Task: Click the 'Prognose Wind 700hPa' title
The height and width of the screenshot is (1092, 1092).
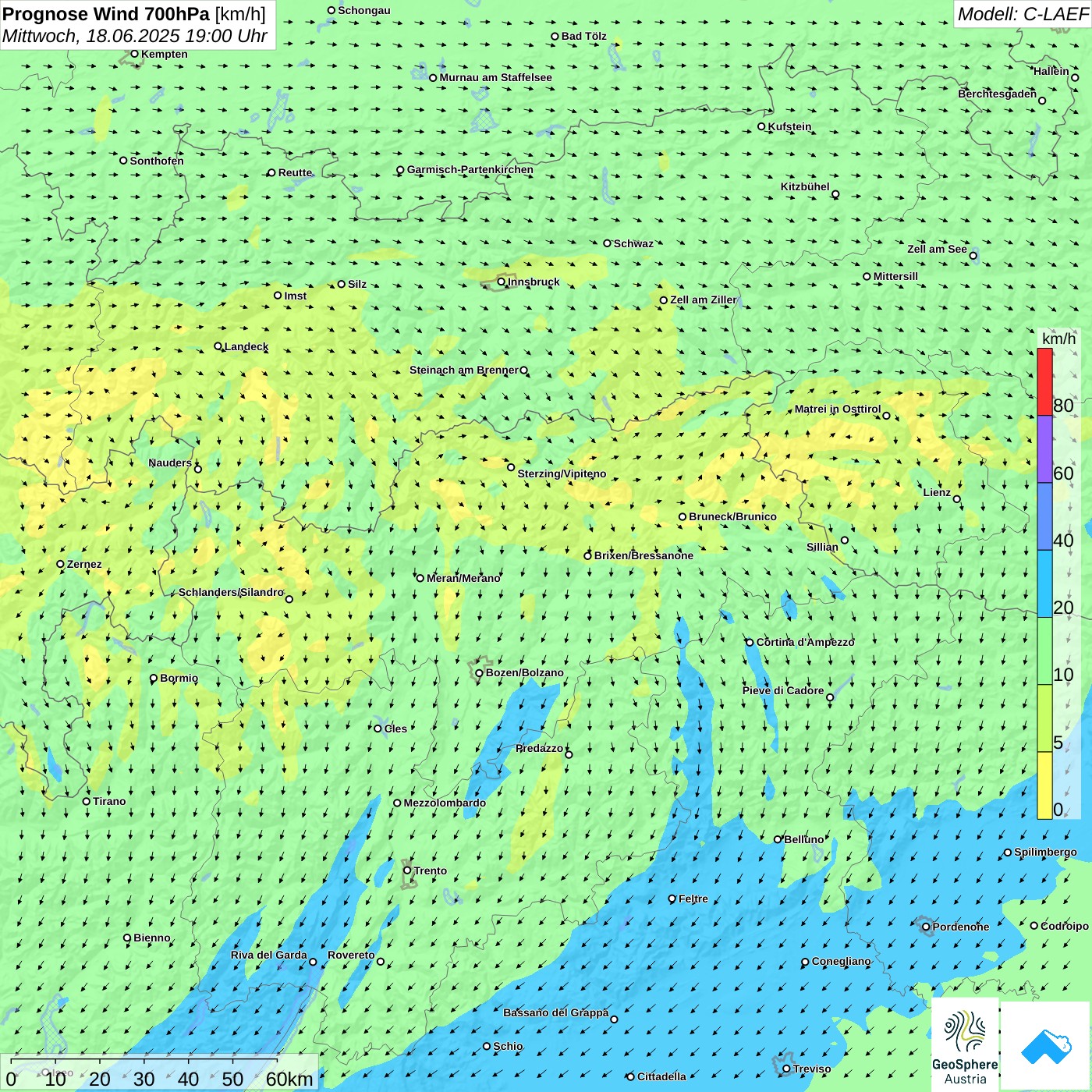Action: 107,14
